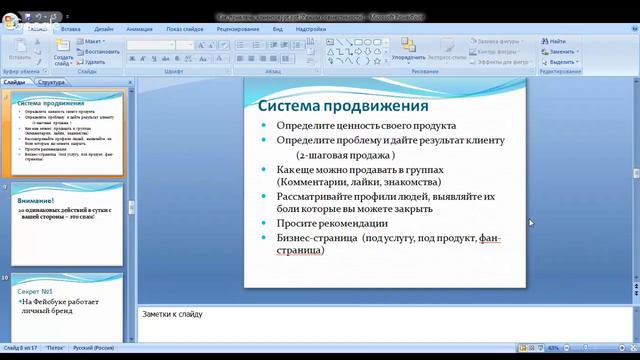This screenshot has width=640, height=360.
Task: Expand the shapes gallery more arrow
Action: click(x=386, y=62)
